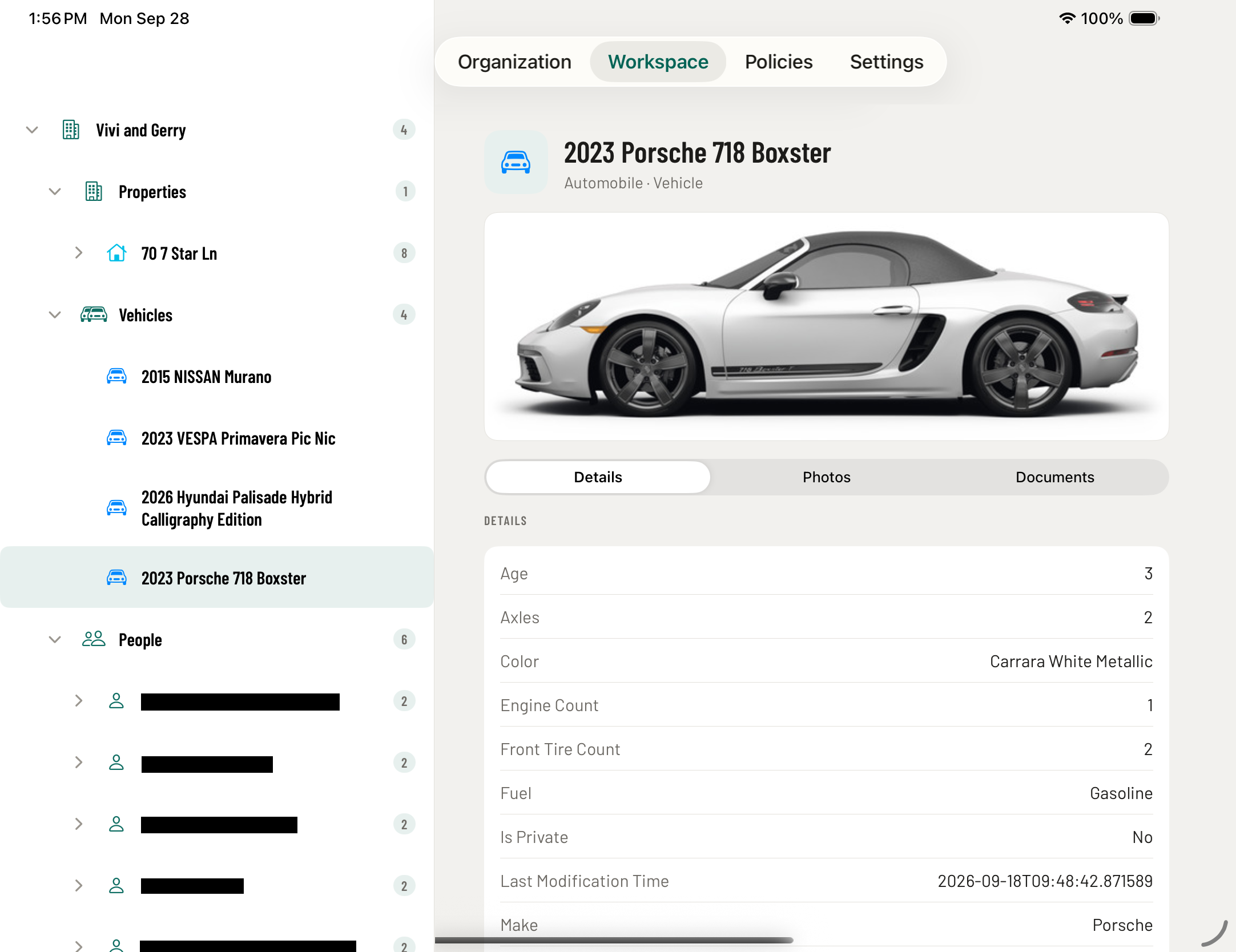The image size is (1236, 952).
Task: Collapse the Vehicles group
Action: (55, 314)
